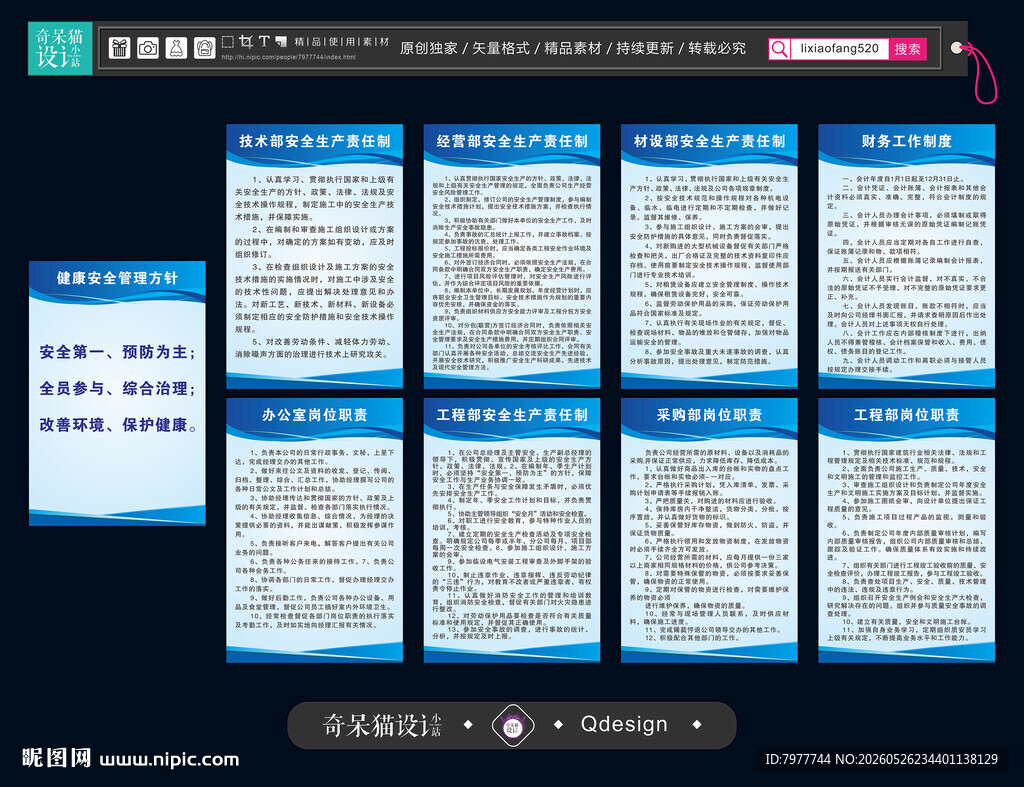Select the 采购部岗位职责 poster
The width and height of the screenshot is (1024, 787).
(709, 530)
